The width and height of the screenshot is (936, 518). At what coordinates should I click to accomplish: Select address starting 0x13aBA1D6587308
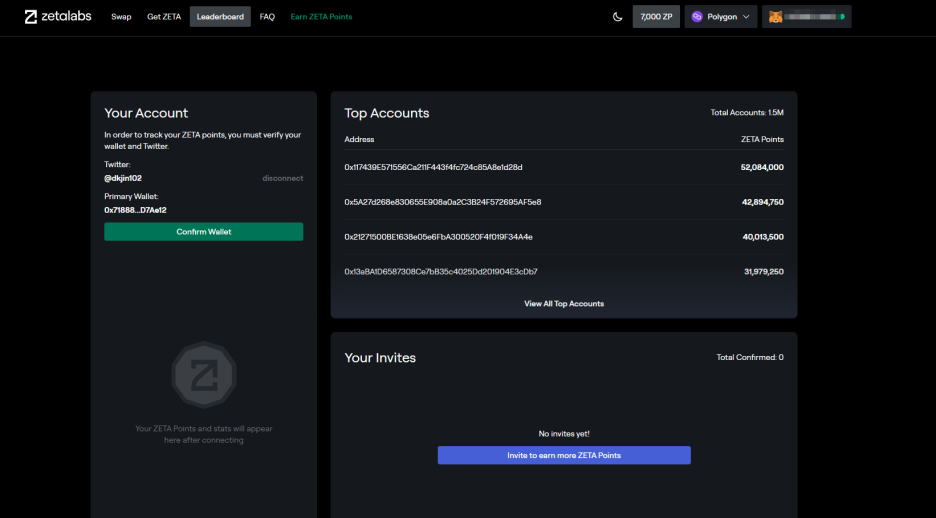coord(441,272)
